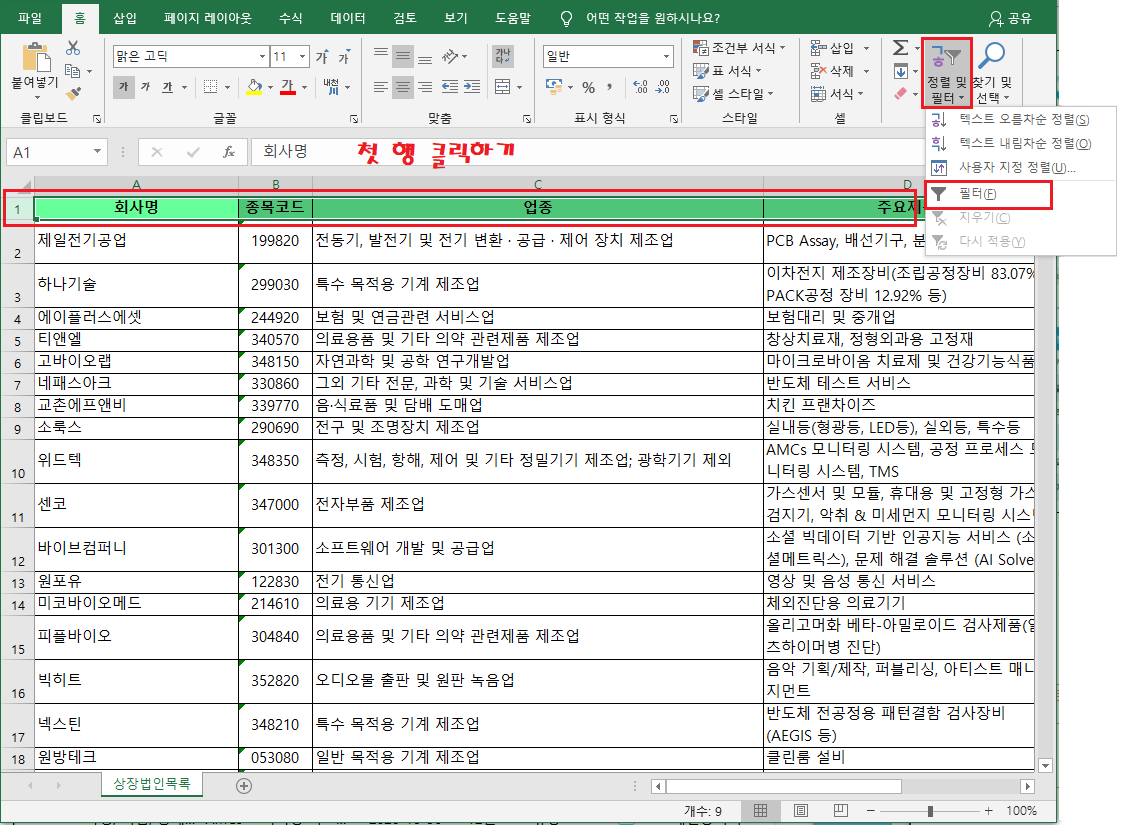Toggle middle vertical alignment
Viewport: 1123px width, 825px height.
pos(403,56)
